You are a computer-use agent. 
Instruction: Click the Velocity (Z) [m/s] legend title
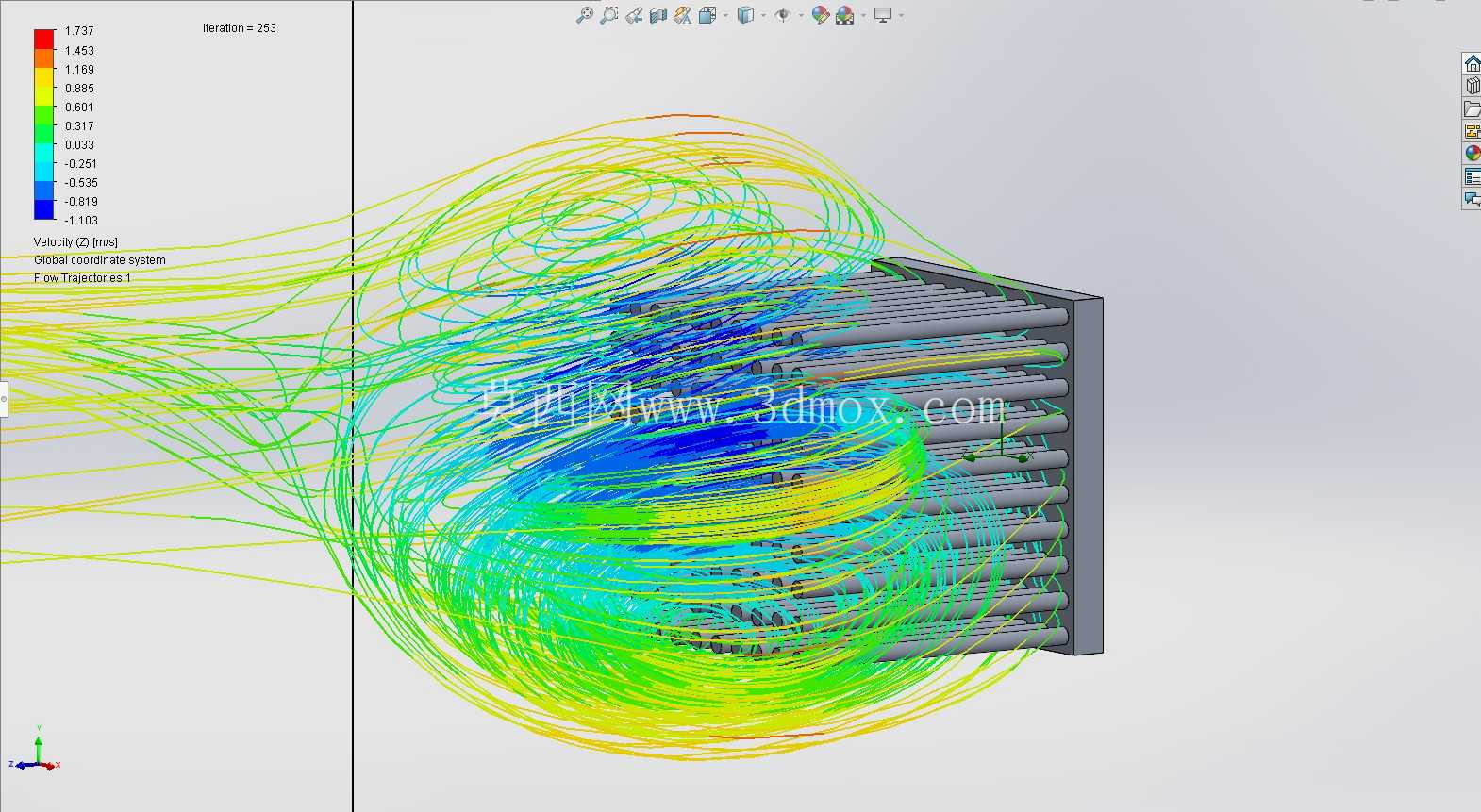[x=75, y=242]
